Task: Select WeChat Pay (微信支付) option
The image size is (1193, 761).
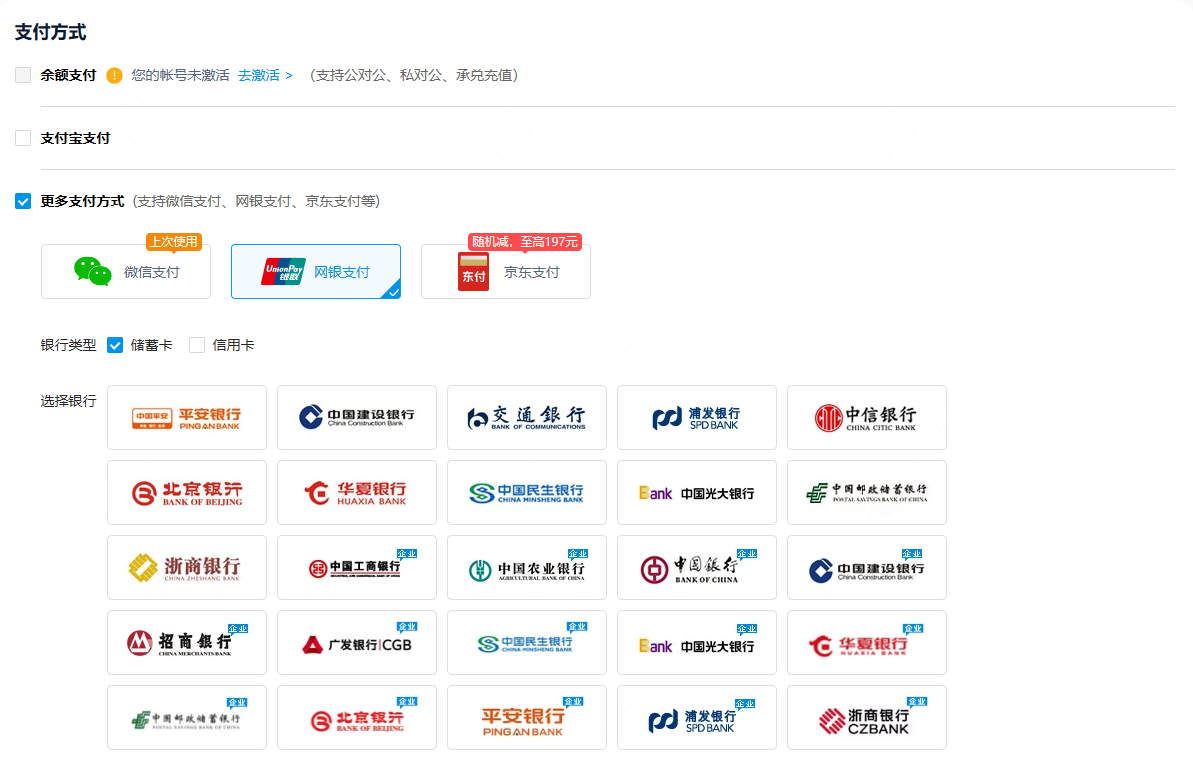Action: pos(126,272)
